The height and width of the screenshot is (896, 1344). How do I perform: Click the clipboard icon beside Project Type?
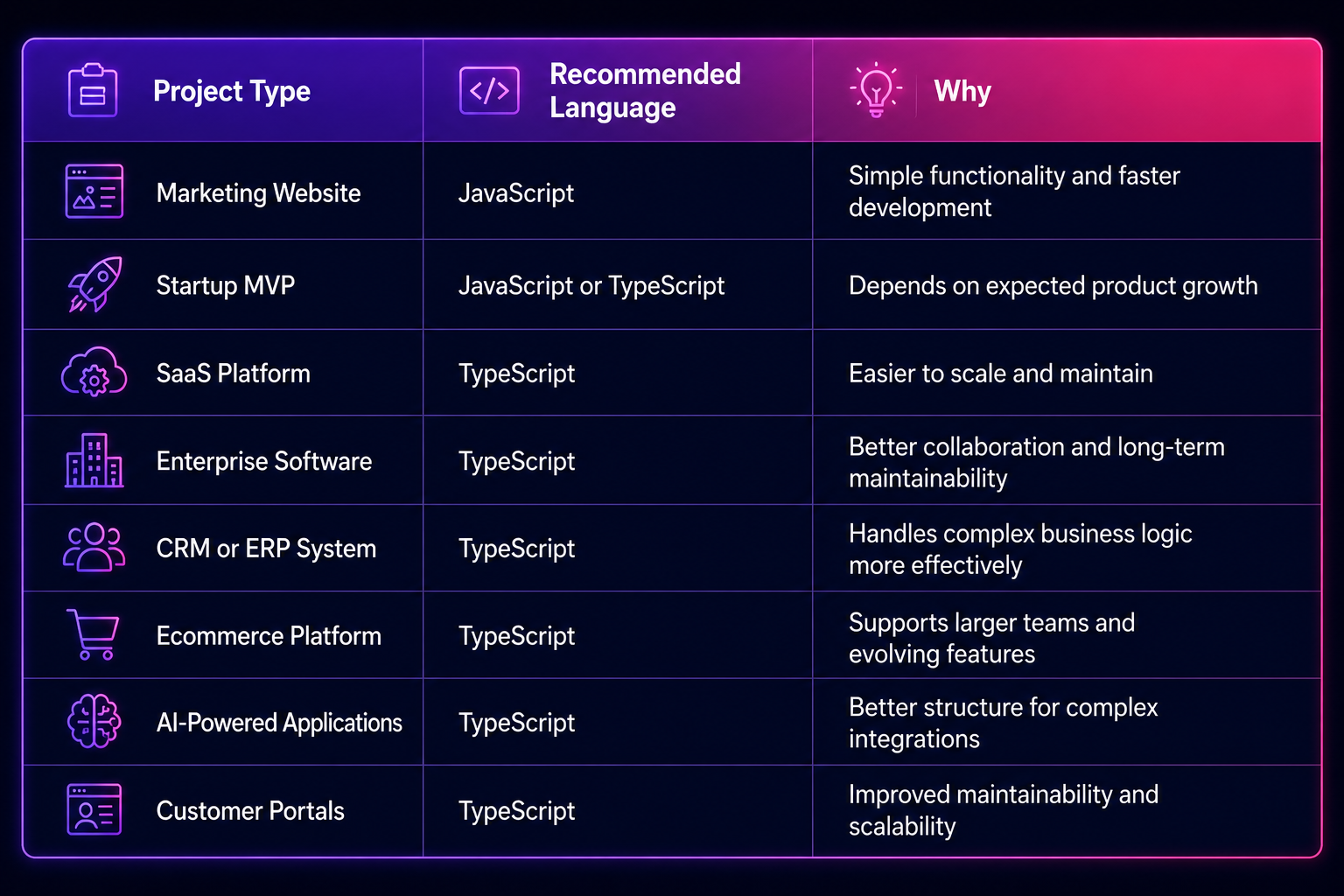(93, 90)
